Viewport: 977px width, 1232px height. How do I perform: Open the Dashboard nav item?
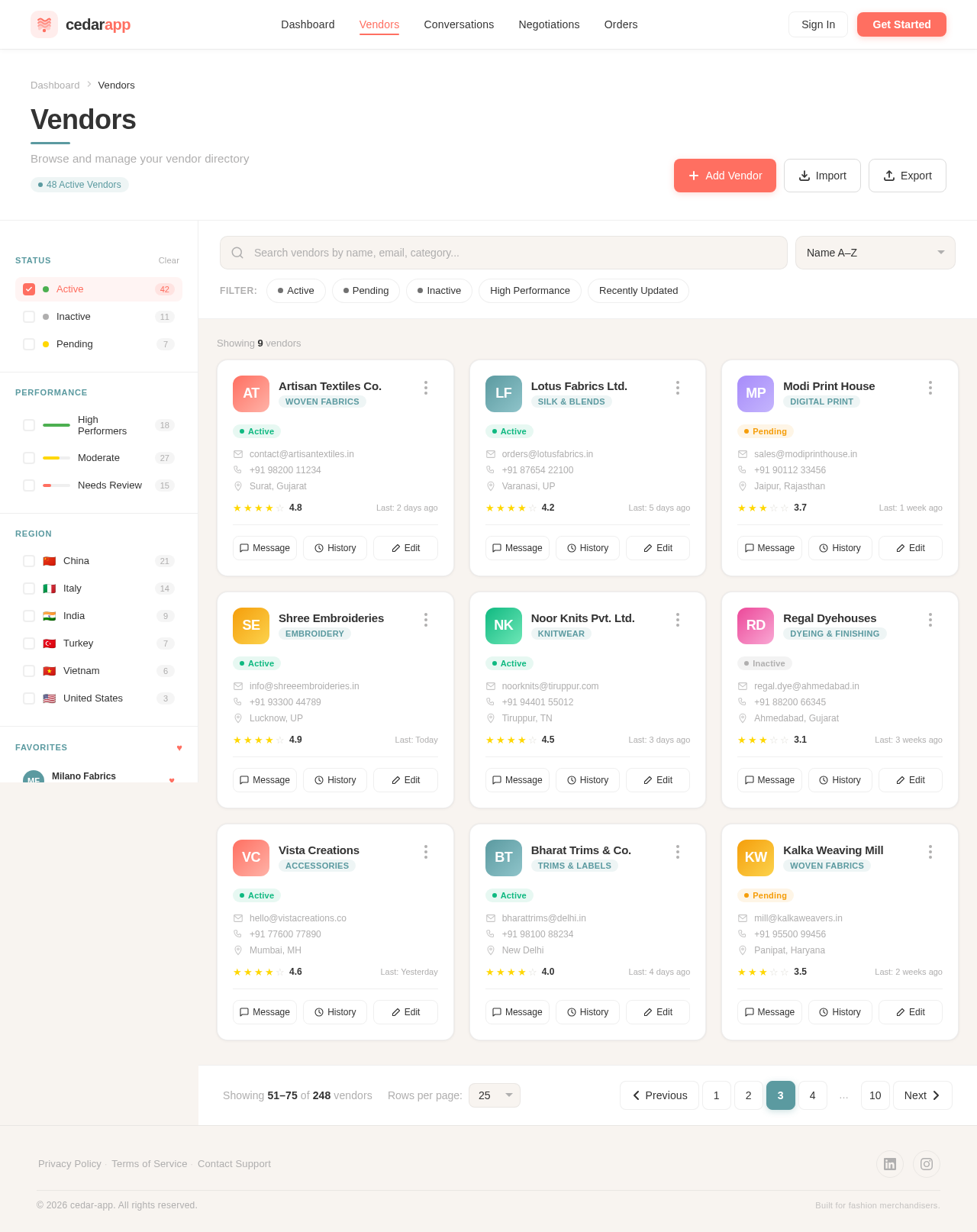coord(308,24)
